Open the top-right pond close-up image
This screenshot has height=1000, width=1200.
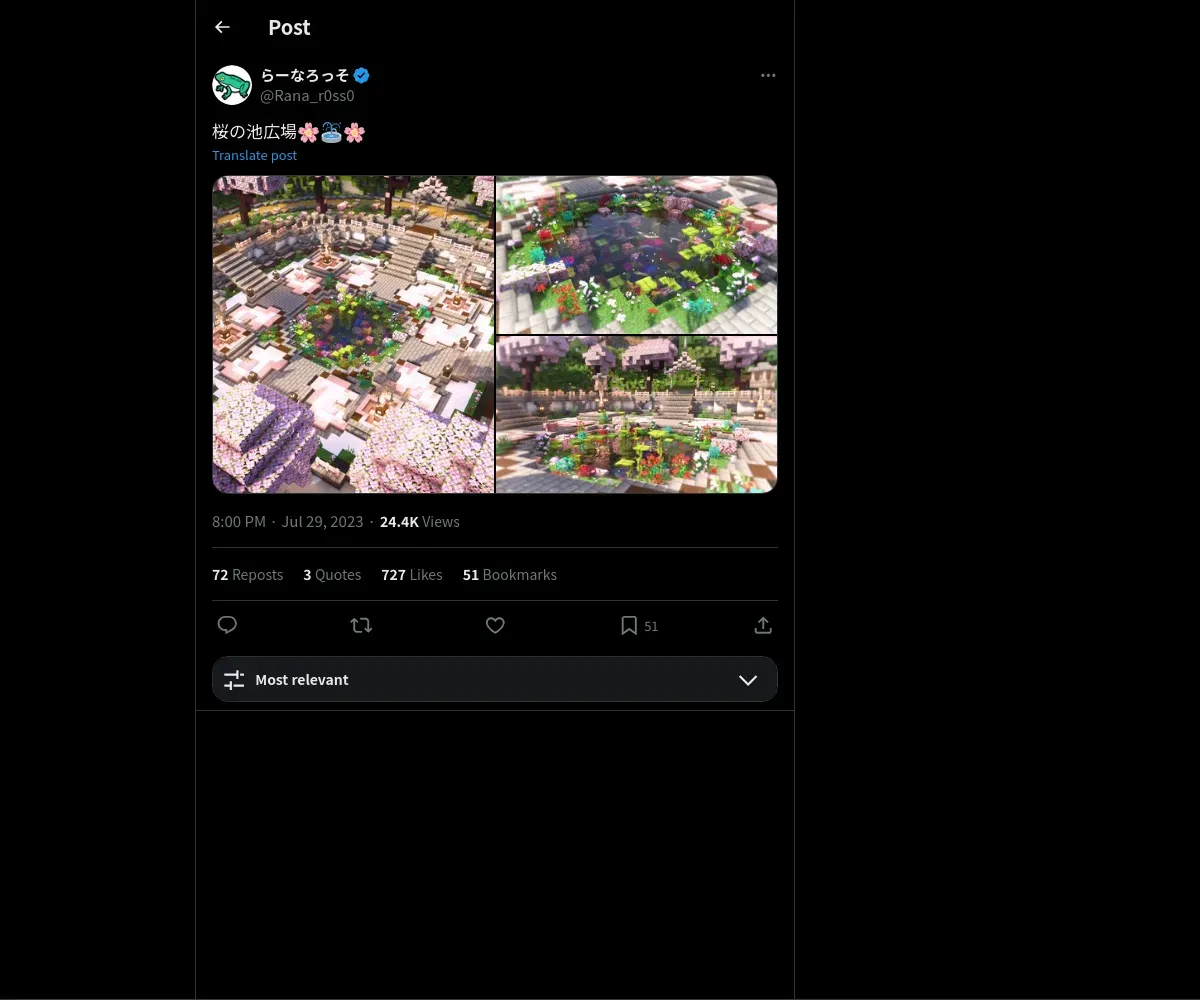click(637, 254)
